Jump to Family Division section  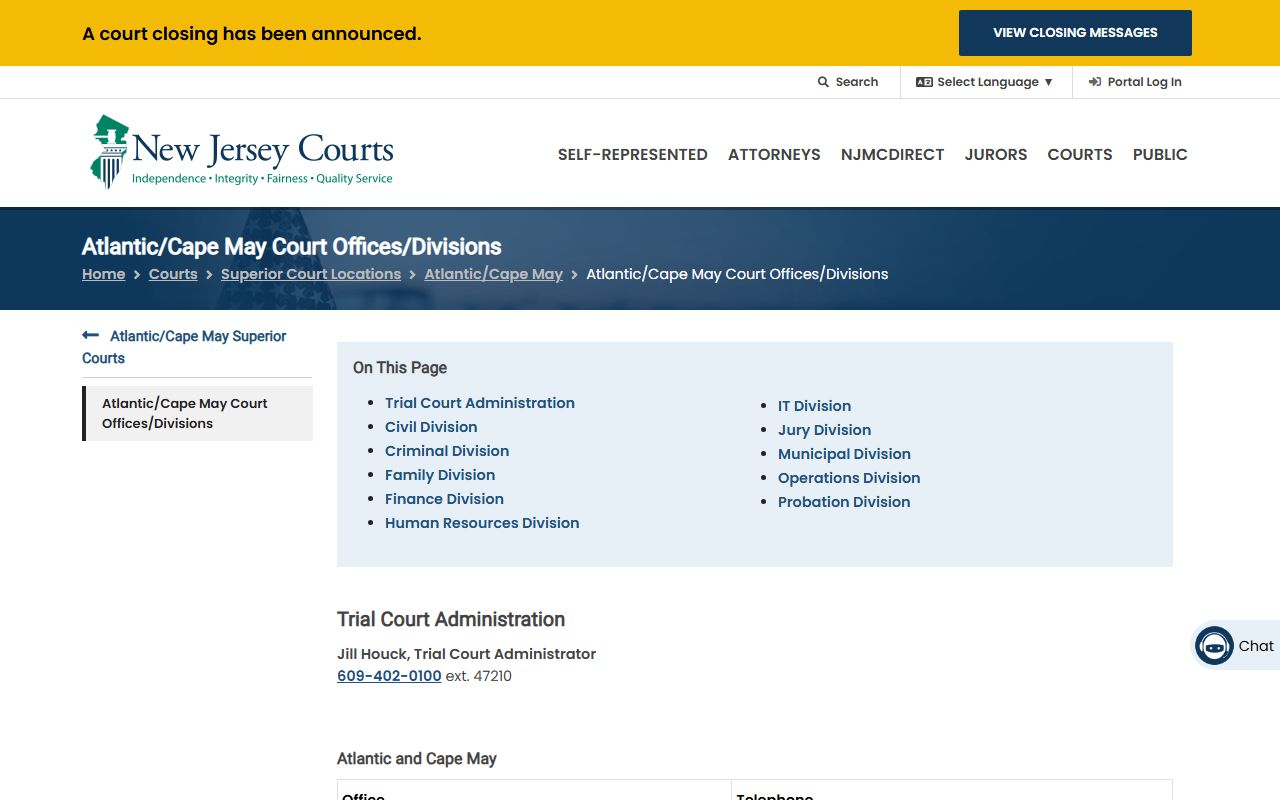tap(440, 475)
